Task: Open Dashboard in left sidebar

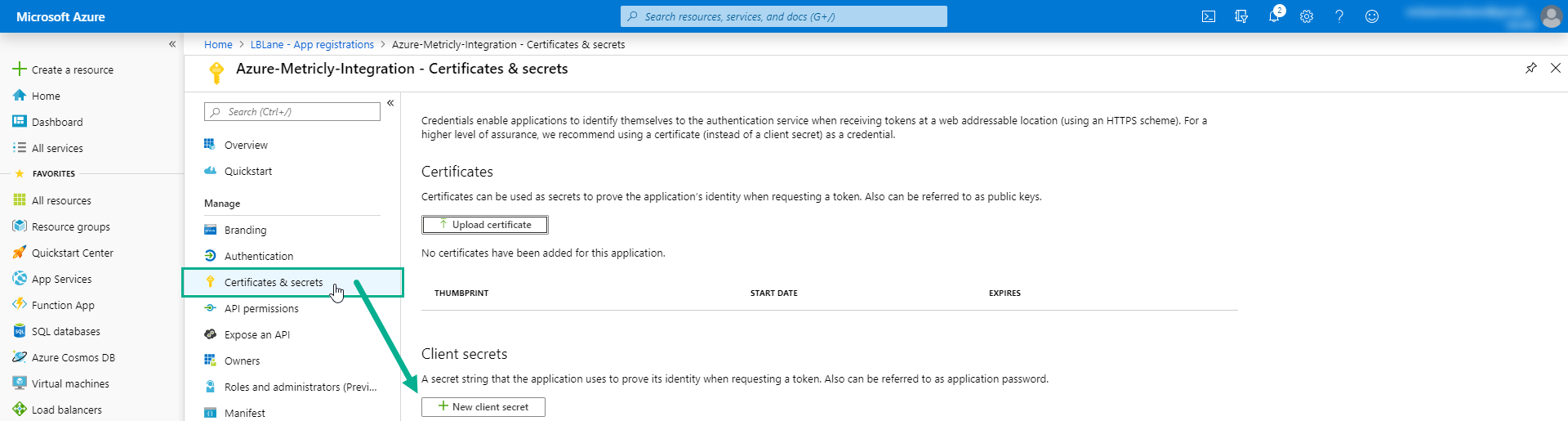Action: point(57,122)
